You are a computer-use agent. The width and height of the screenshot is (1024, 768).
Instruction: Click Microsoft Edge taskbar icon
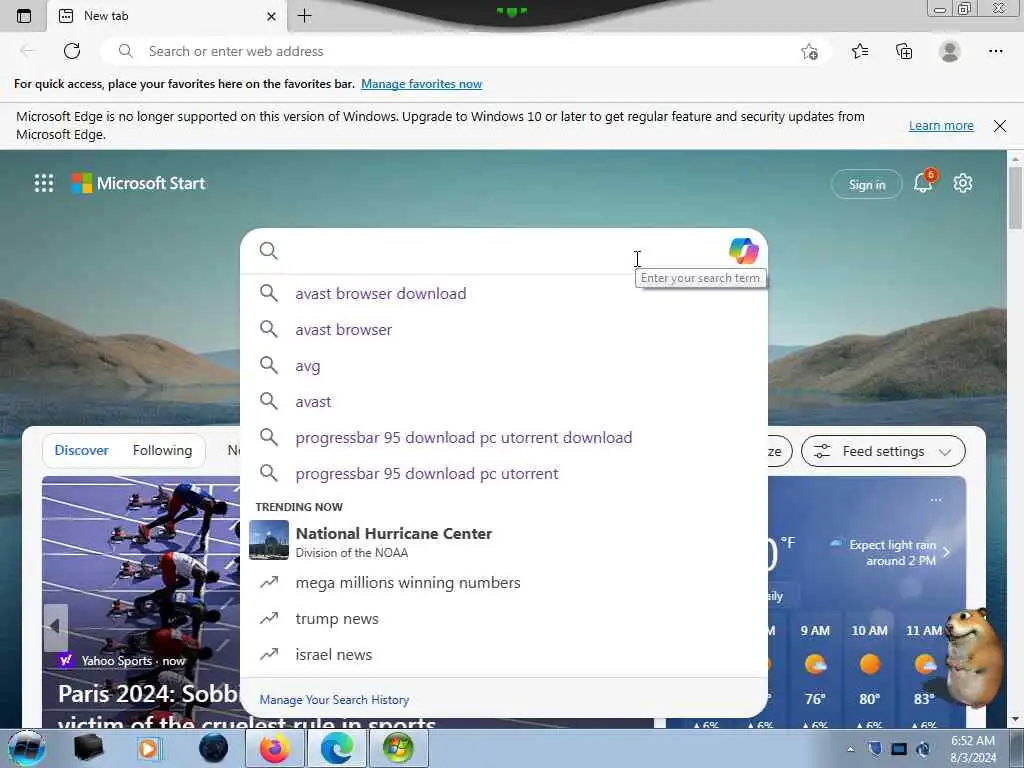click(336, 748)
